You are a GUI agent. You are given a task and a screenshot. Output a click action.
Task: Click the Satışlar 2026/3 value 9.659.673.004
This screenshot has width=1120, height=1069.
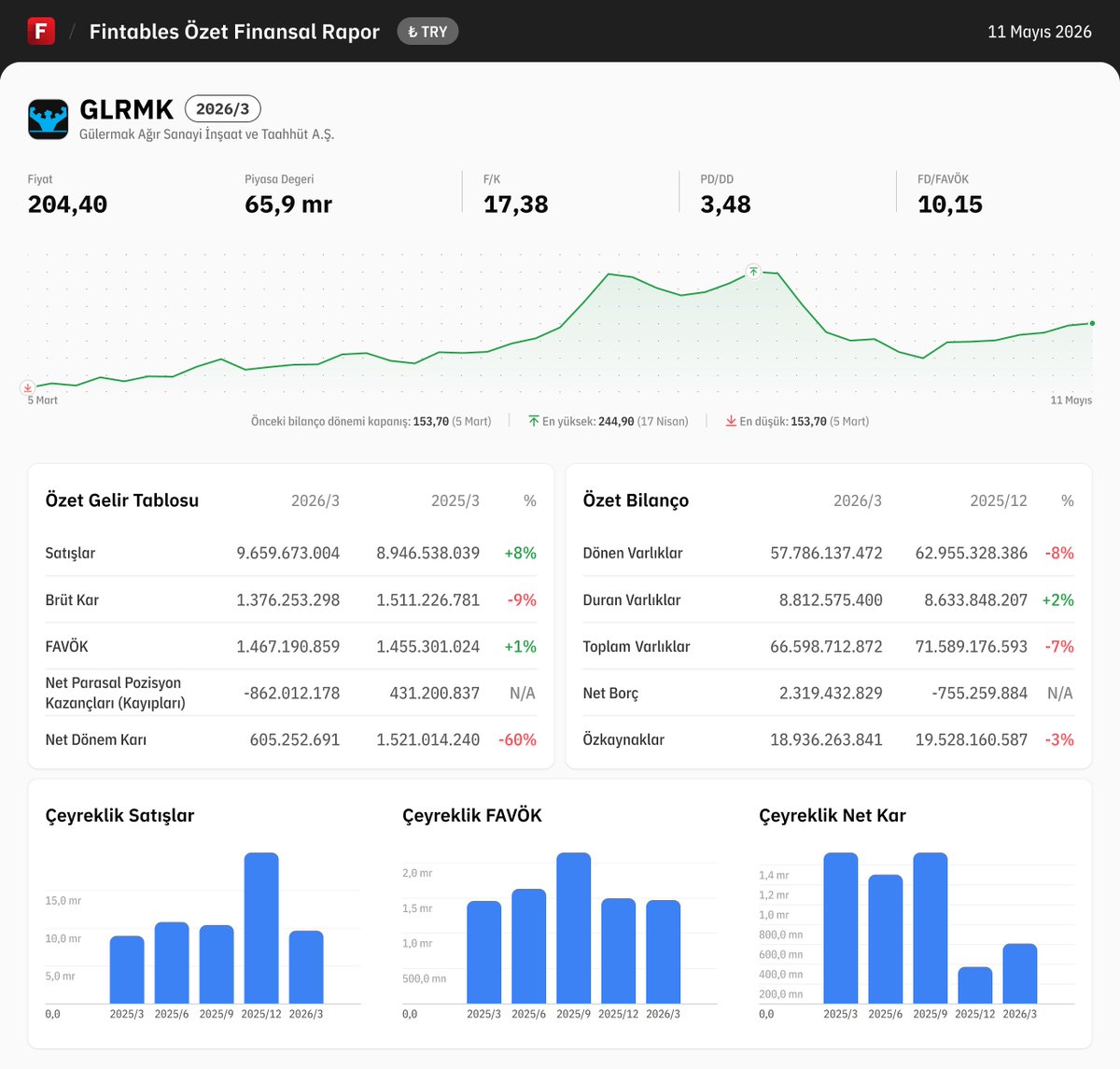pyautogui.click(x=287, y=553)
